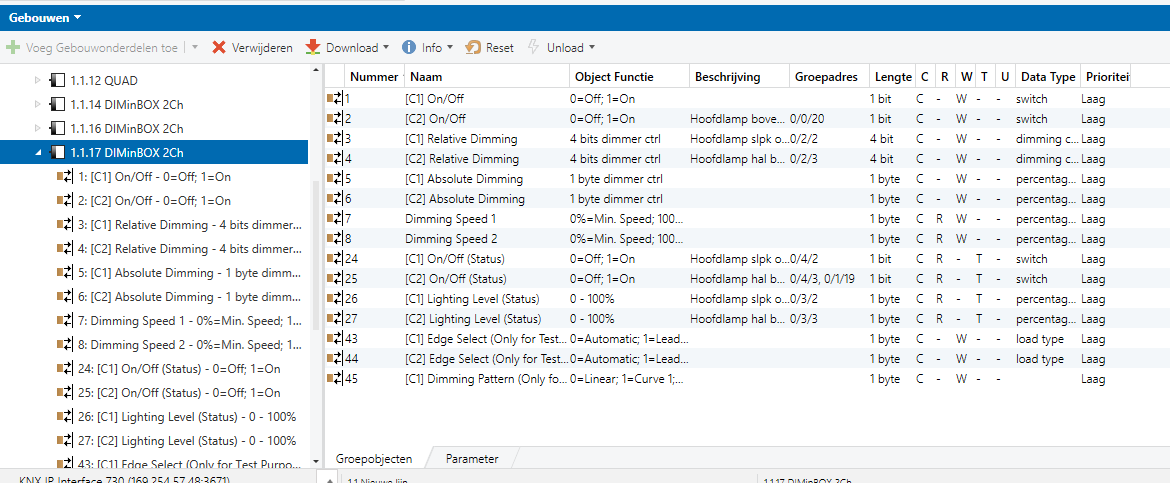Click the Reset icon in toolbar
The height and width of the screenshot is (483, 1170).
[473, 48]
